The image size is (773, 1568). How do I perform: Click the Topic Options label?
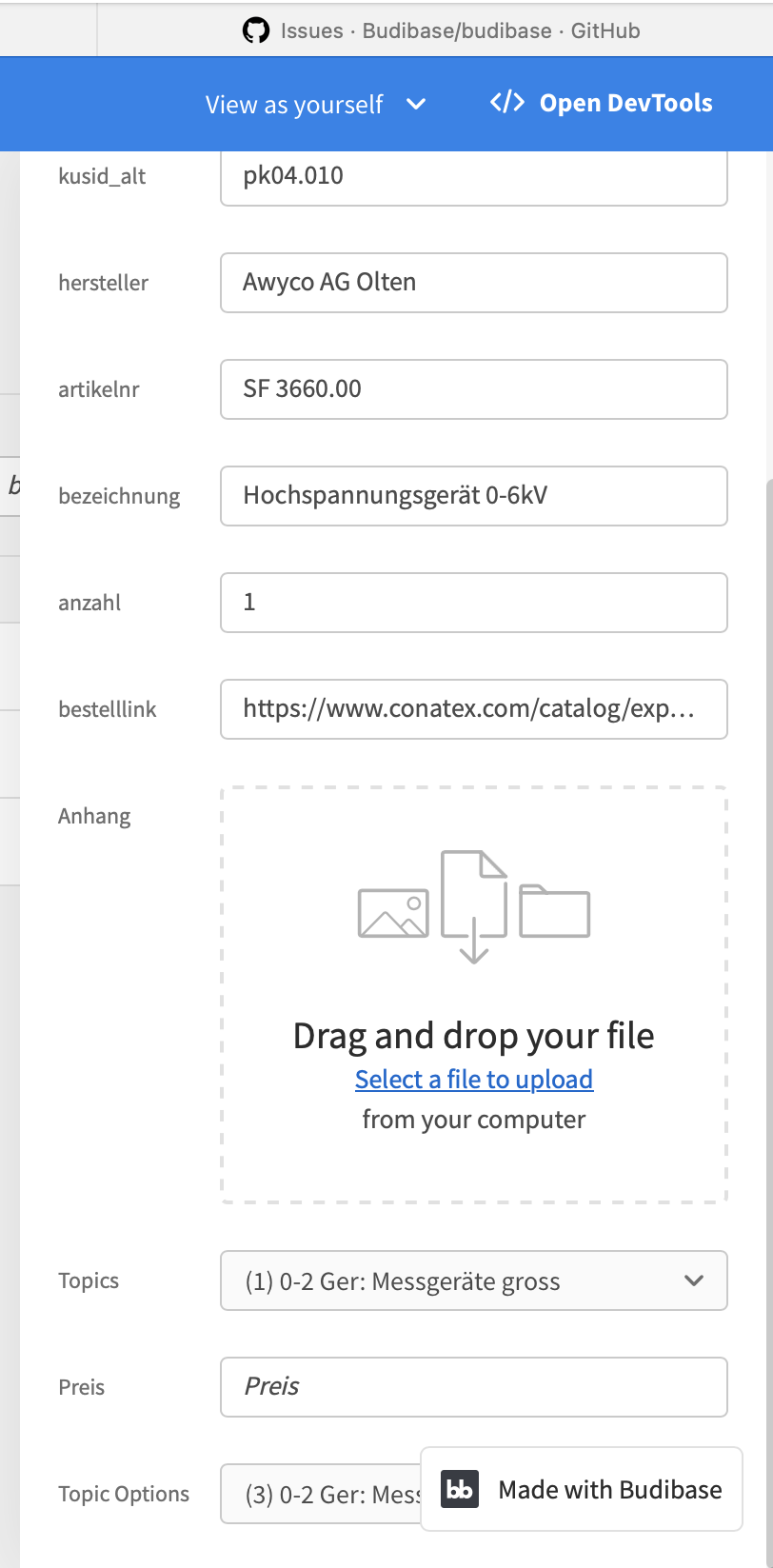pyautogui.click(x=124, y=1494)
